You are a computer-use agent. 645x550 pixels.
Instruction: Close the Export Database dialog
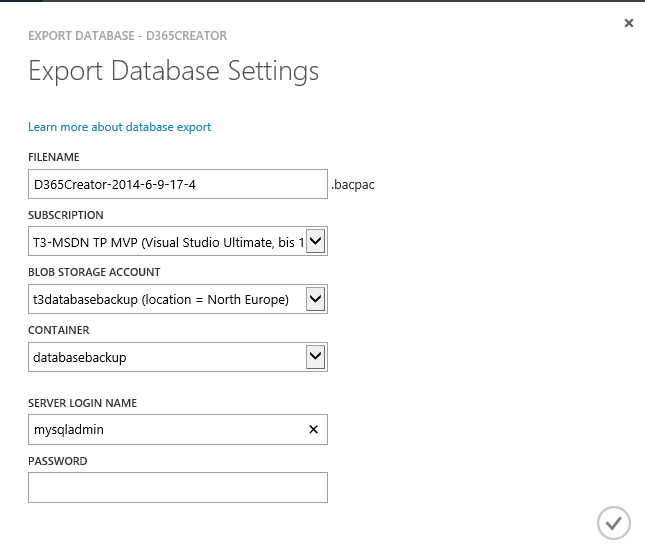point(628,23)
